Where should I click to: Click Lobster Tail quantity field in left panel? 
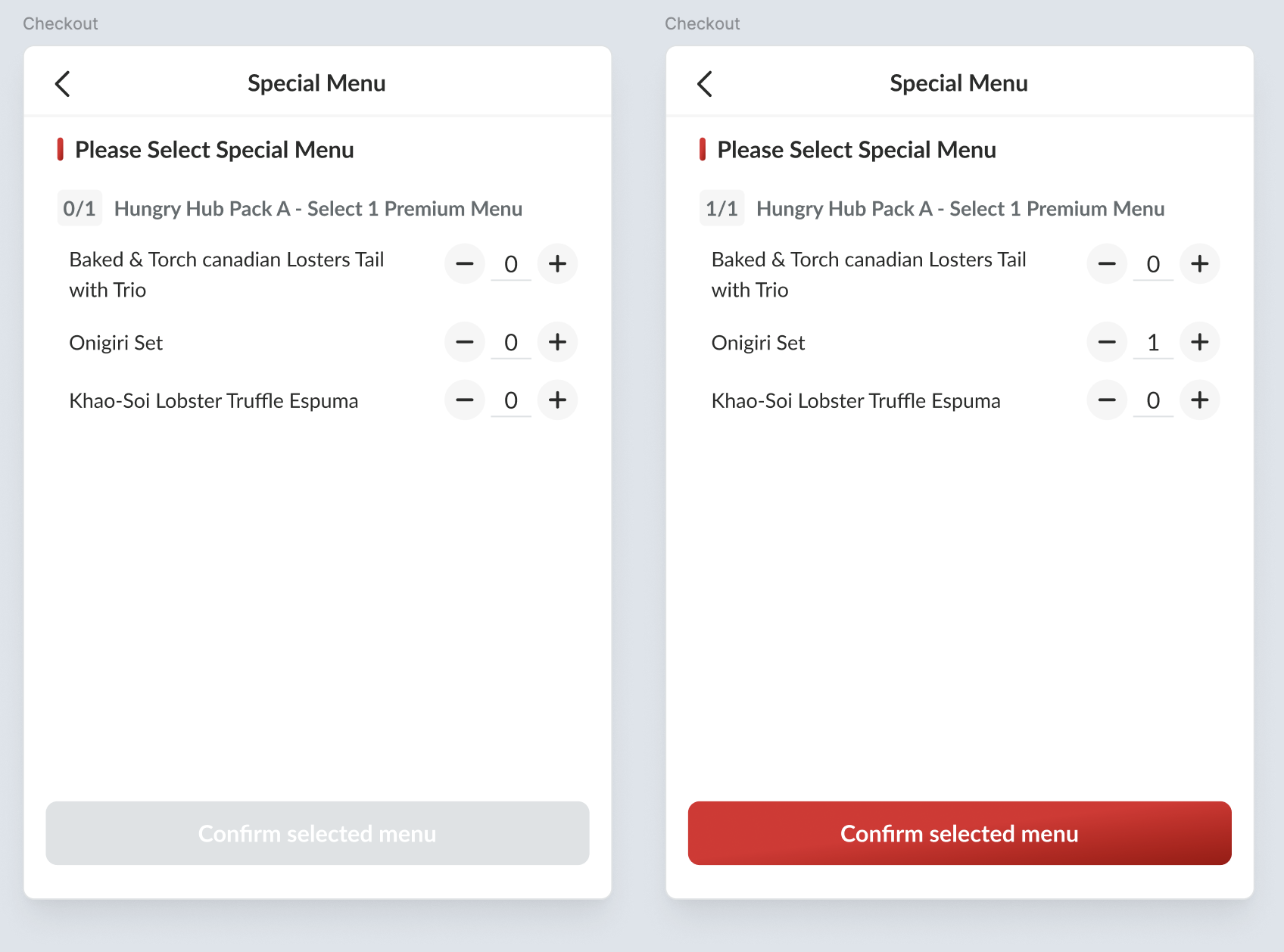coord(511,264)
